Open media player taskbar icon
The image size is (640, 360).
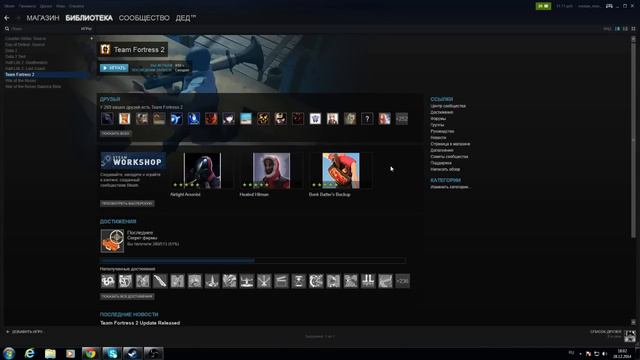pos(71,353)
